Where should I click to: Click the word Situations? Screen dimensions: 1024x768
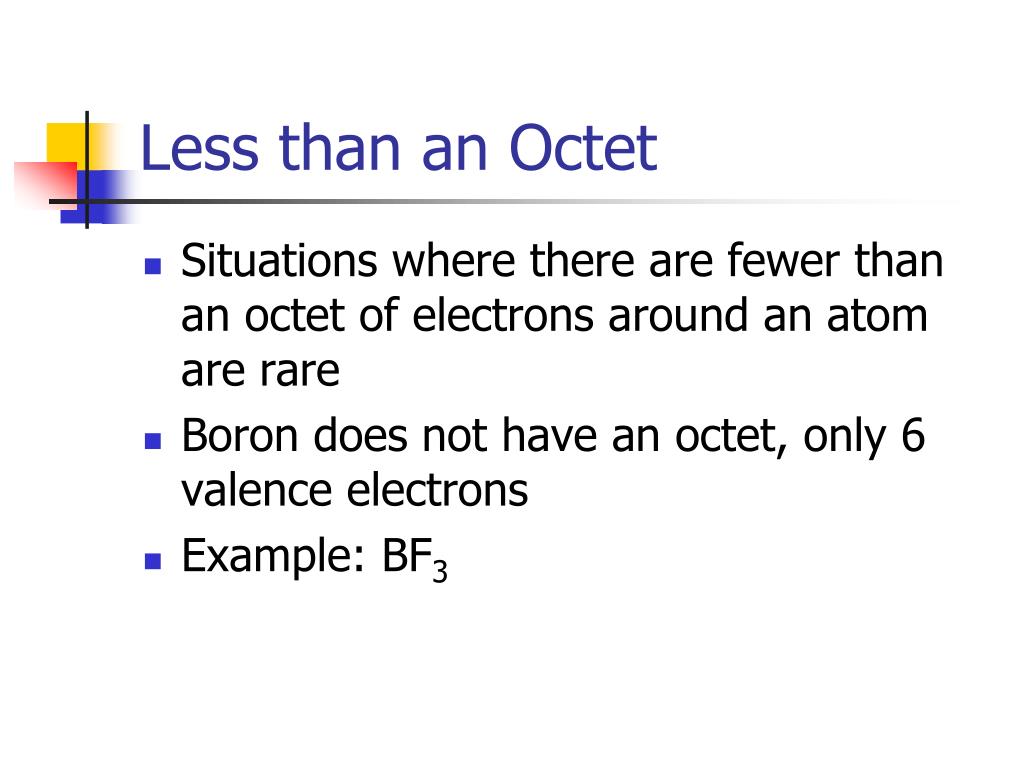[x=279, y=262]
